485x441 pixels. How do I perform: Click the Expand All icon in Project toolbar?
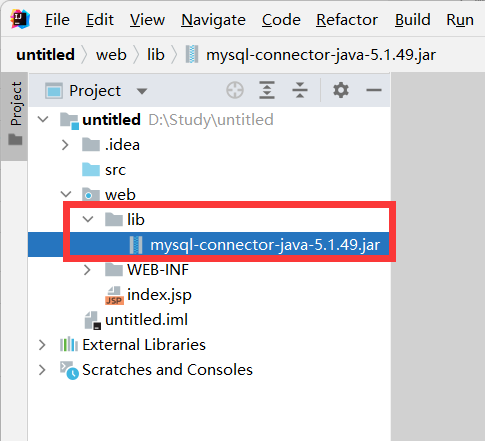[x=267, y=90]
